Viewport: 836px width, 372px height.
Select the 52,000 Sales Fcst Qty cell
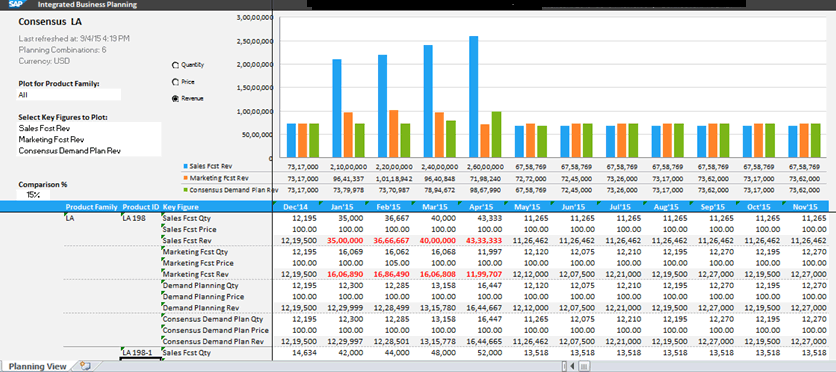pos(491,353)
